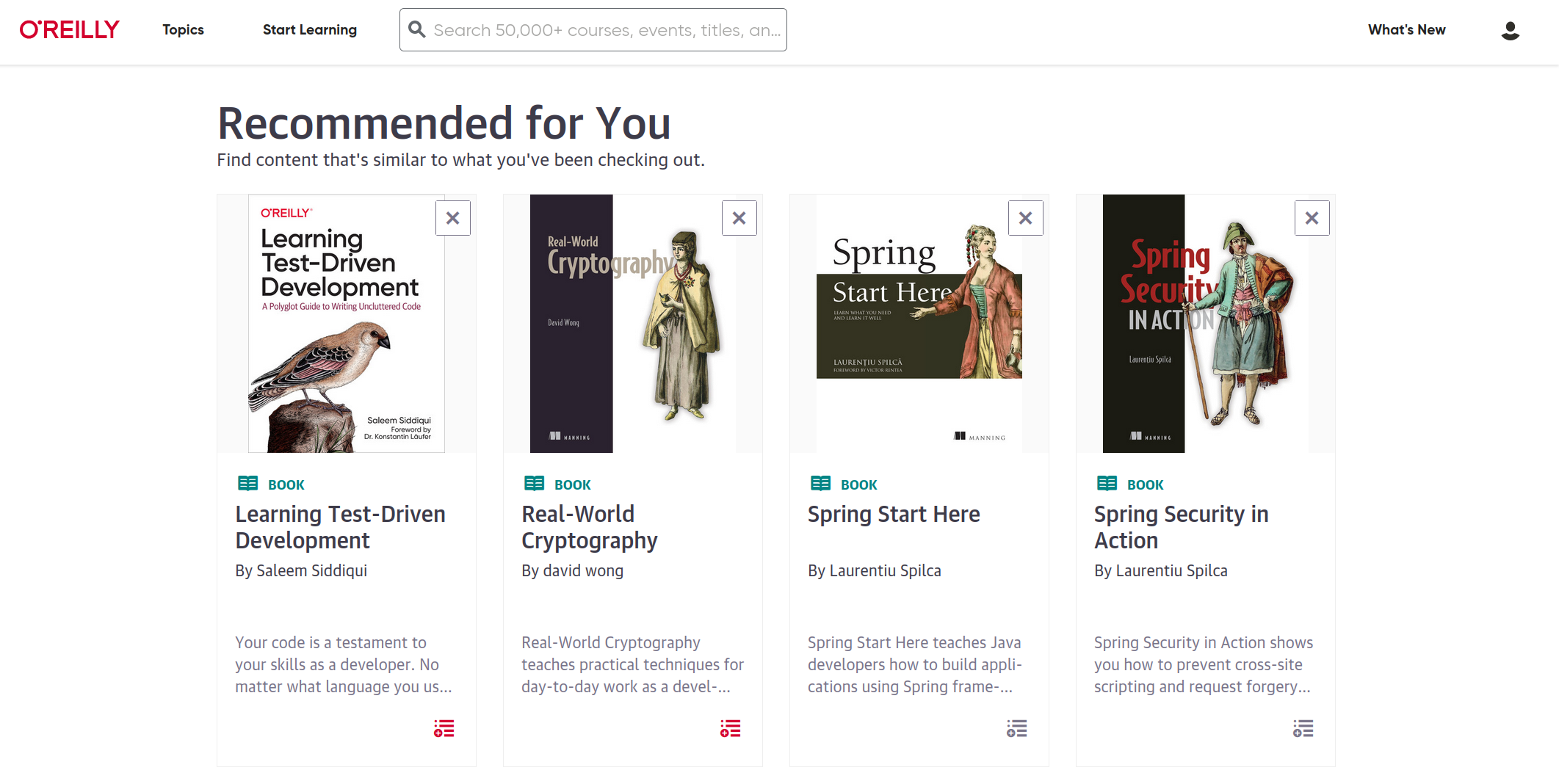This screenshot has width=1559, height=784.
Task: Remove Spring Start Here from recommendations
Action: pos(1026,218)
